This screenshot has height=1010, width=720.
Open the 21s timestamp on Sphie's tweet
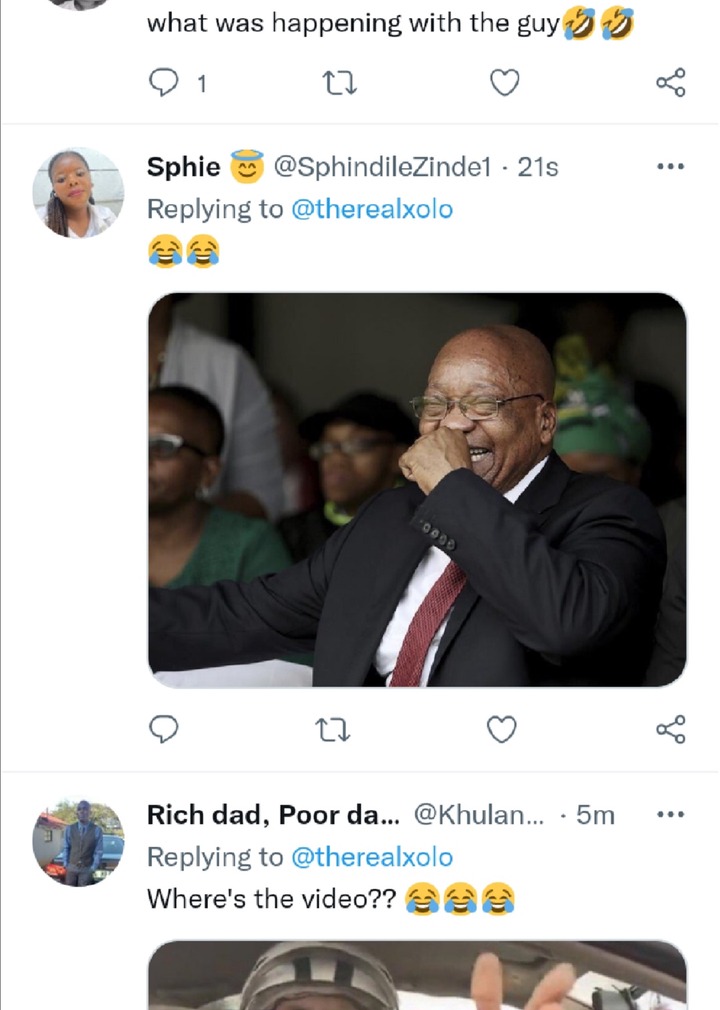click(538, 168)
